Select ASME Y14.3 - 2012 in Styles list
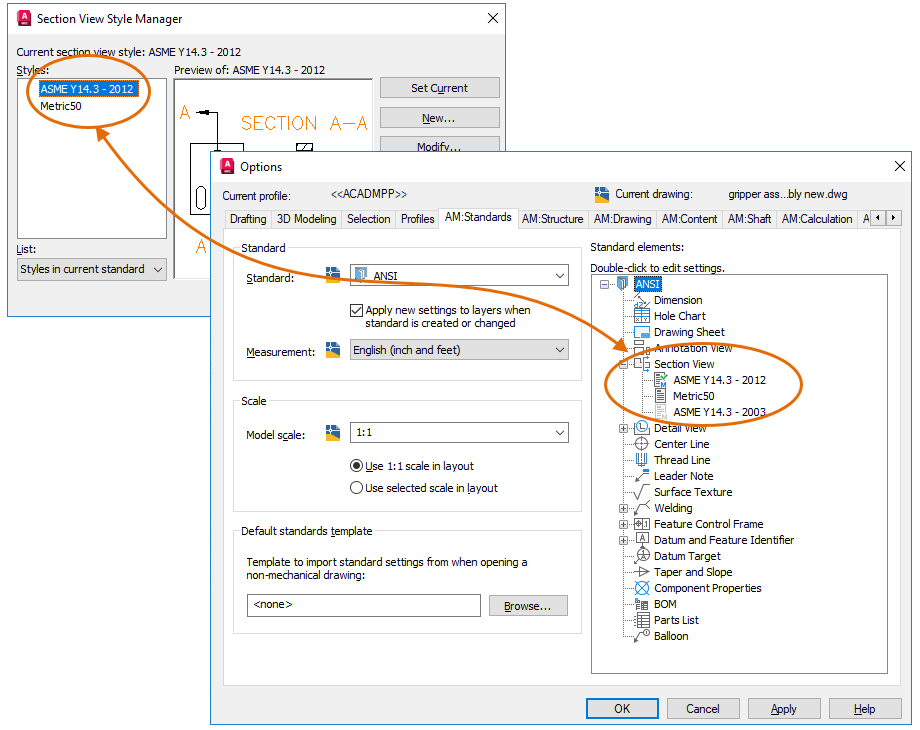 [87, 89]
